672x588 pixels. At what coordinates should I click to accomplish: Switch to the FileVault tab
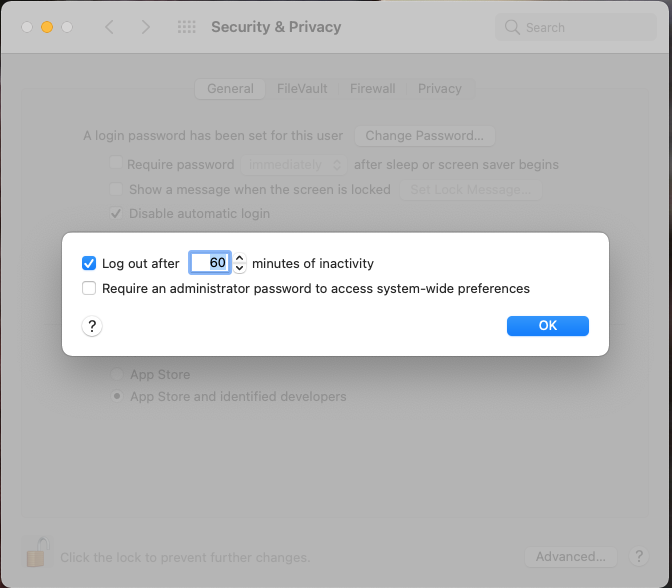pyautogui.click(x=302, y=89)
